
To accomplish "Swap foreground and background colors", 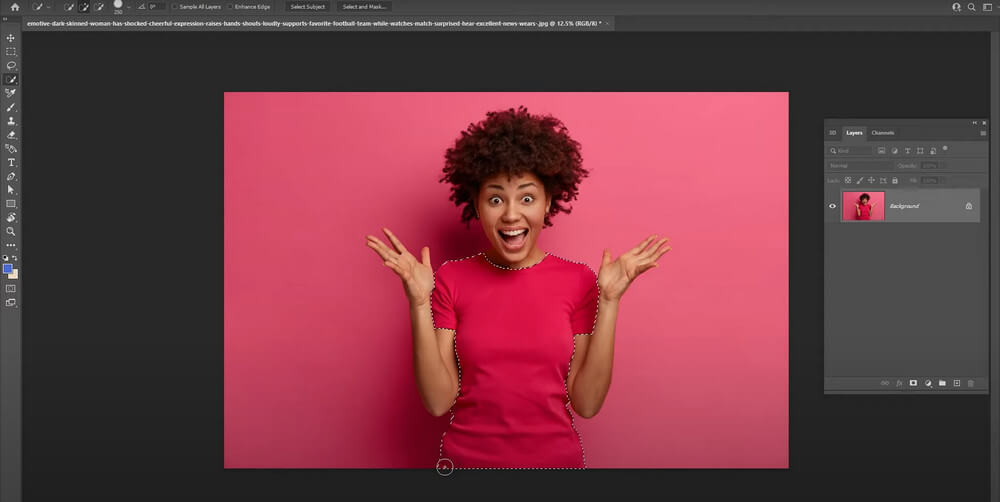I will [15, 258].
